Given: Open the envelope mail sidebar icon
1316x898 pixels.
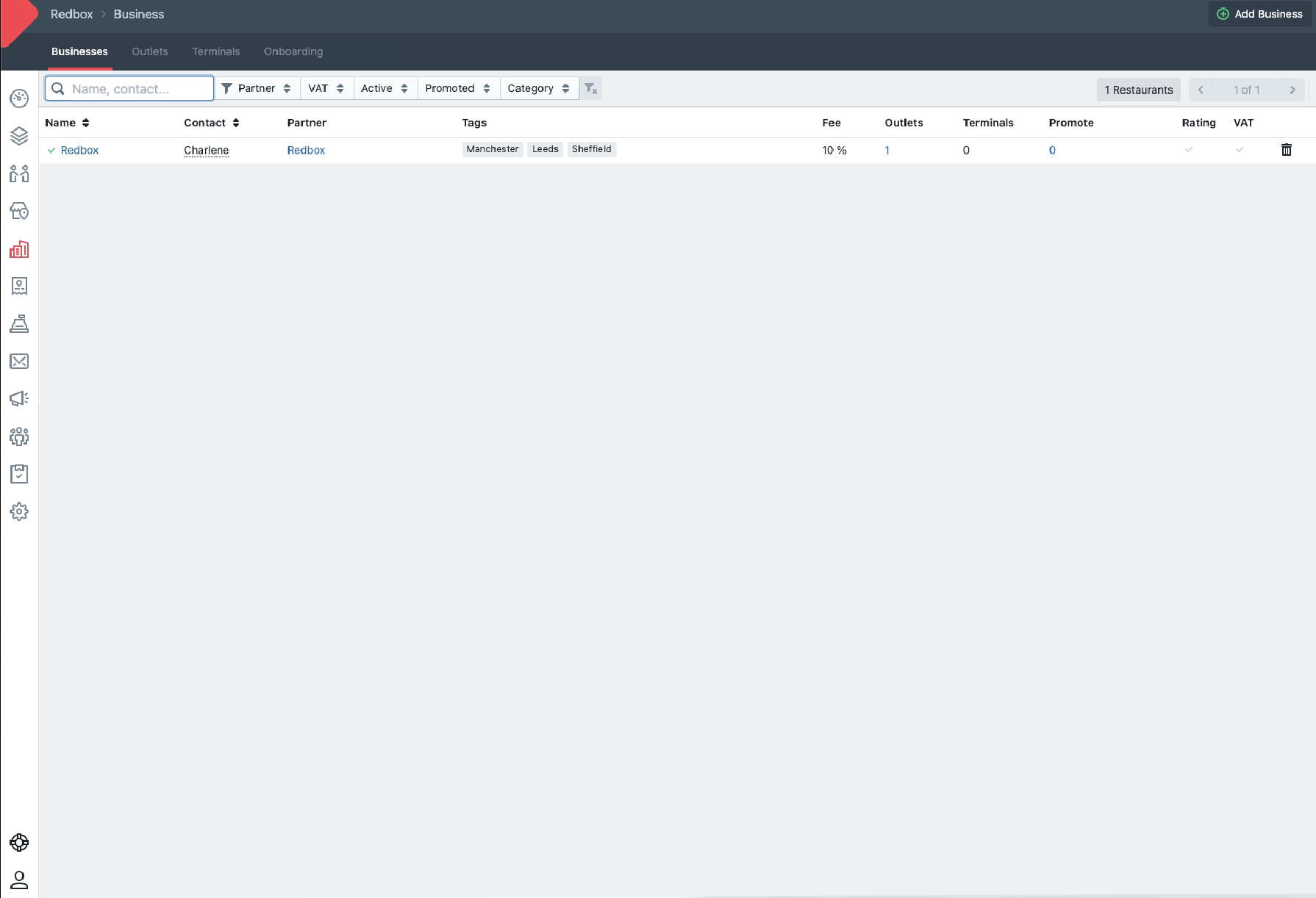Looking at the screenshot, I should 19,362.
